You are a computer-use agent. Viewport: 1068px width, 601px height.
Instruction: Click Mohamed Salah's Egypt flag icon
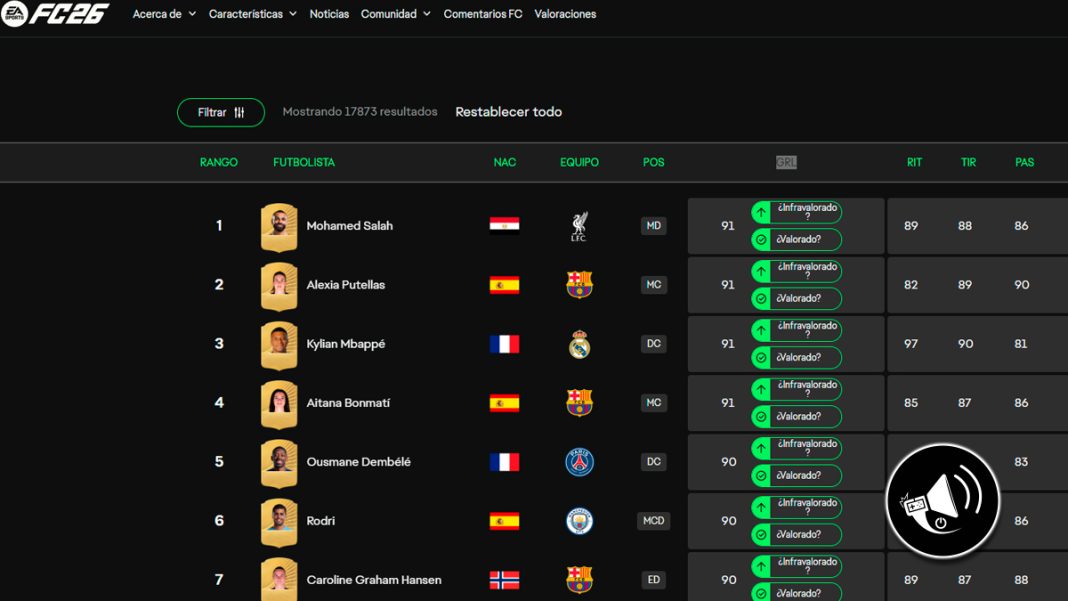pos(505,226)
